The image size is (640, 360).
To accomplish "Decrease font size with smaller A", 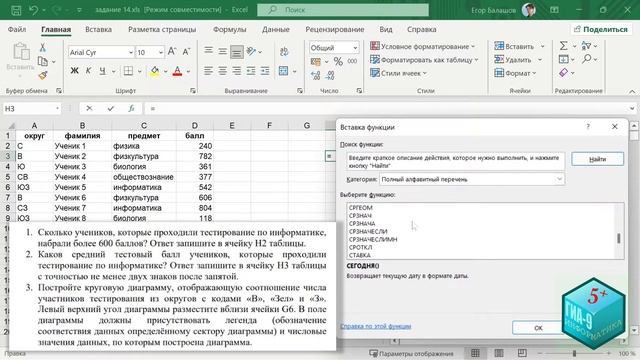I will [x=186, y=51].
